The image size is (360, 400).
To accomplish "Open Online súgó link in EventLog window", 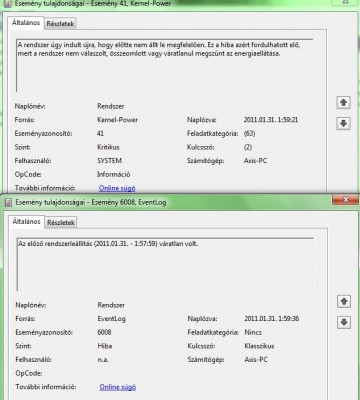I will [118, 387].
